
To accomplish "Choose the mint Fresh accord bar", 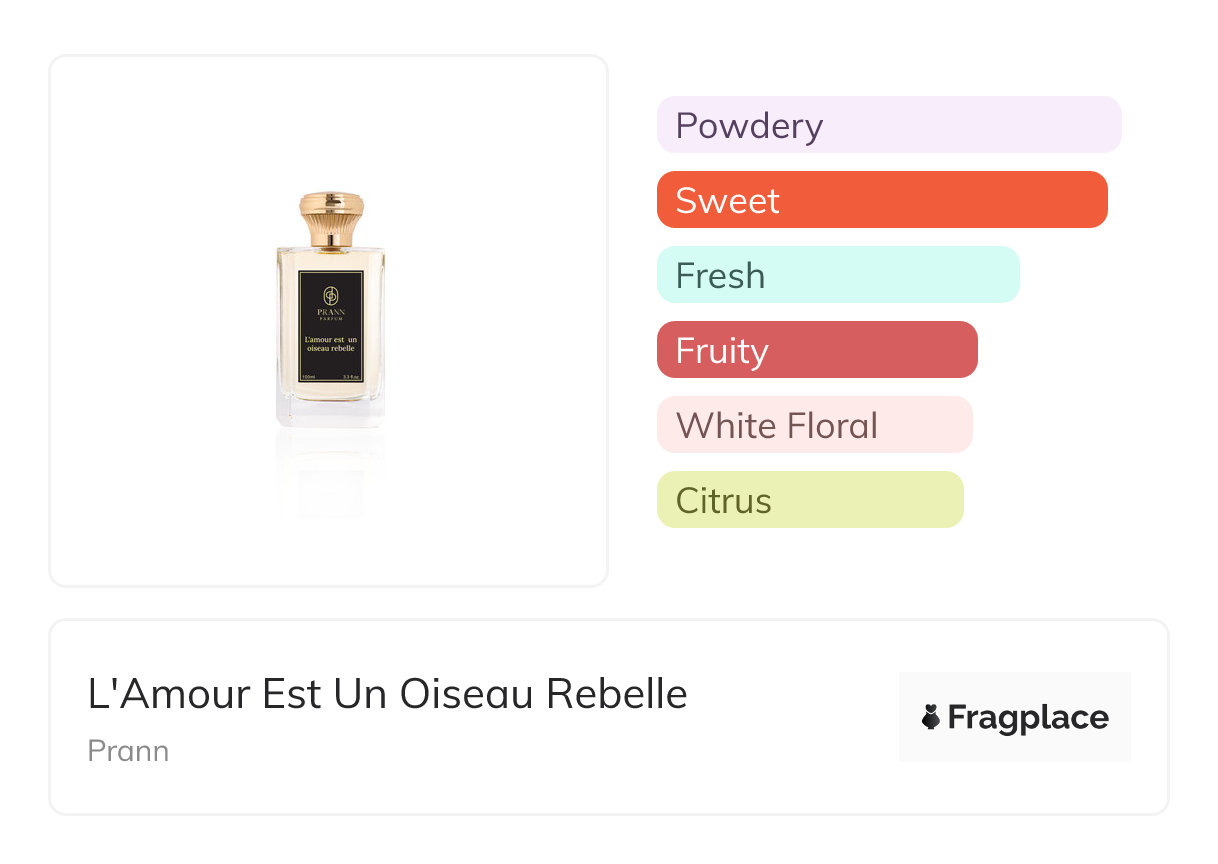I will click(837, 275).
